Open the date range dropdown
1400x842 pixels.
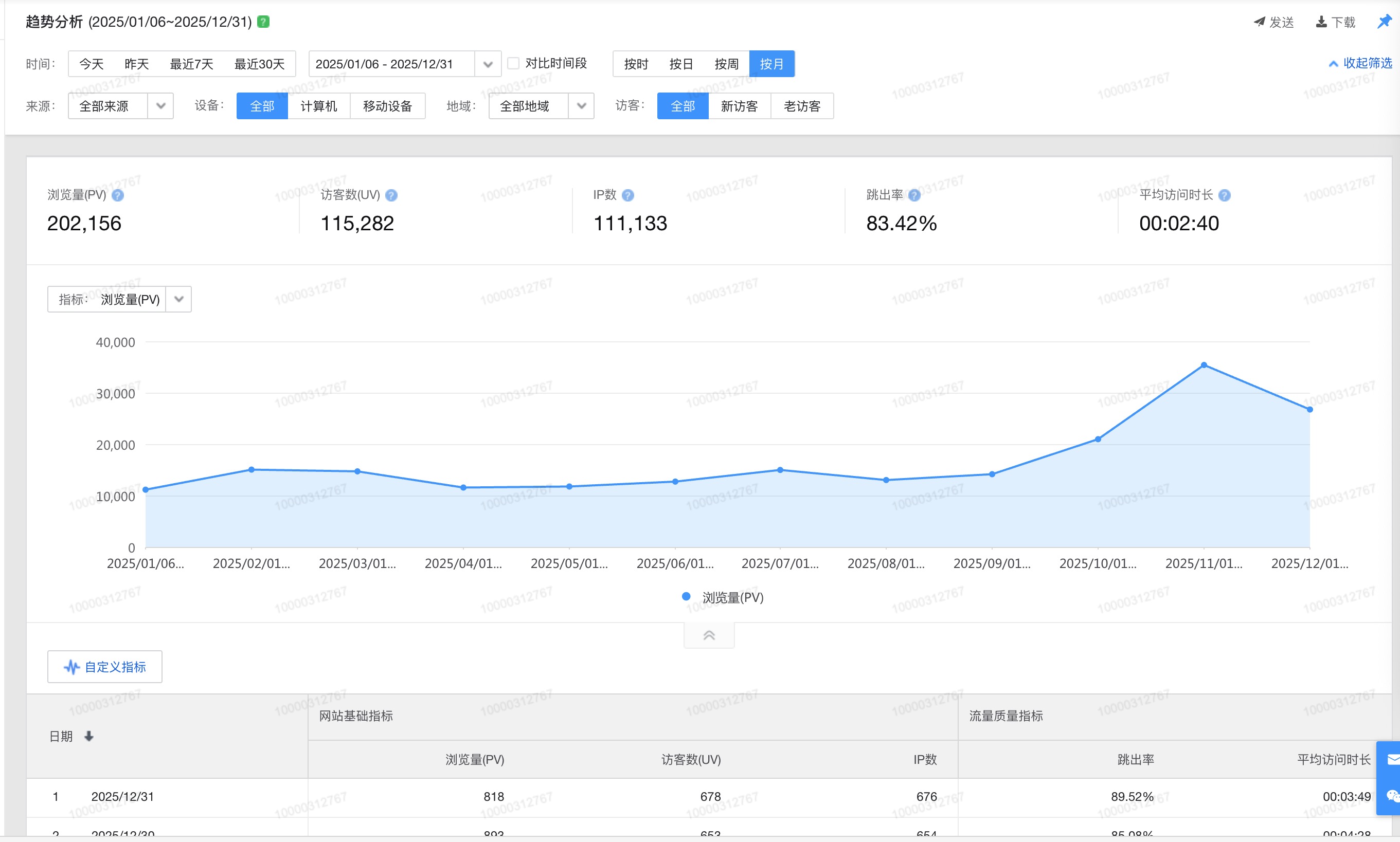(487, 64)
